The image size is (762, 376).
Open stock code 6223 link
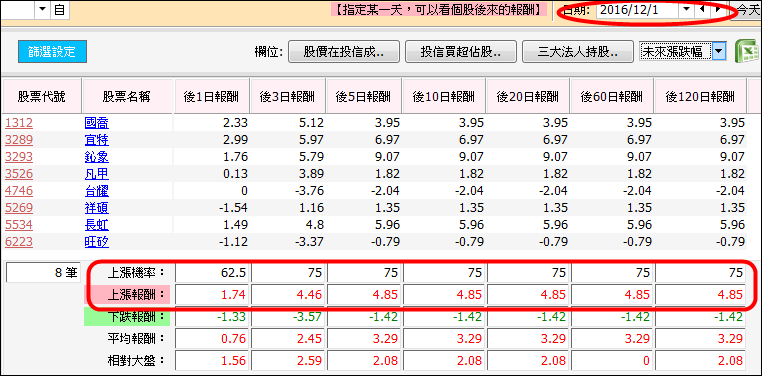tap(19, 241)
